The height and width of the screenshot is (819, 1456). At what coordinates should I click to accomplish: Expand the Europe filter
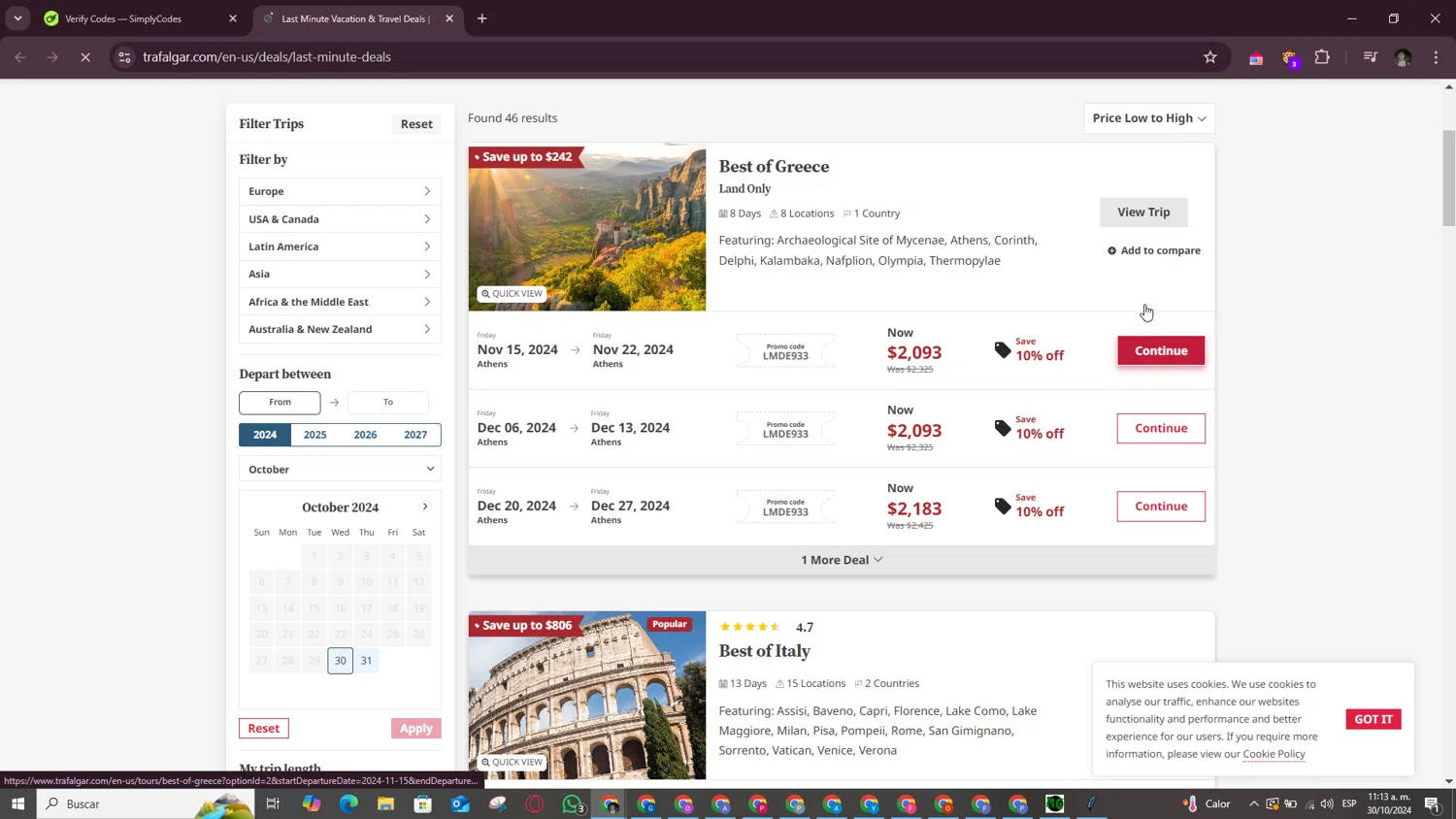tap(340, 191)
